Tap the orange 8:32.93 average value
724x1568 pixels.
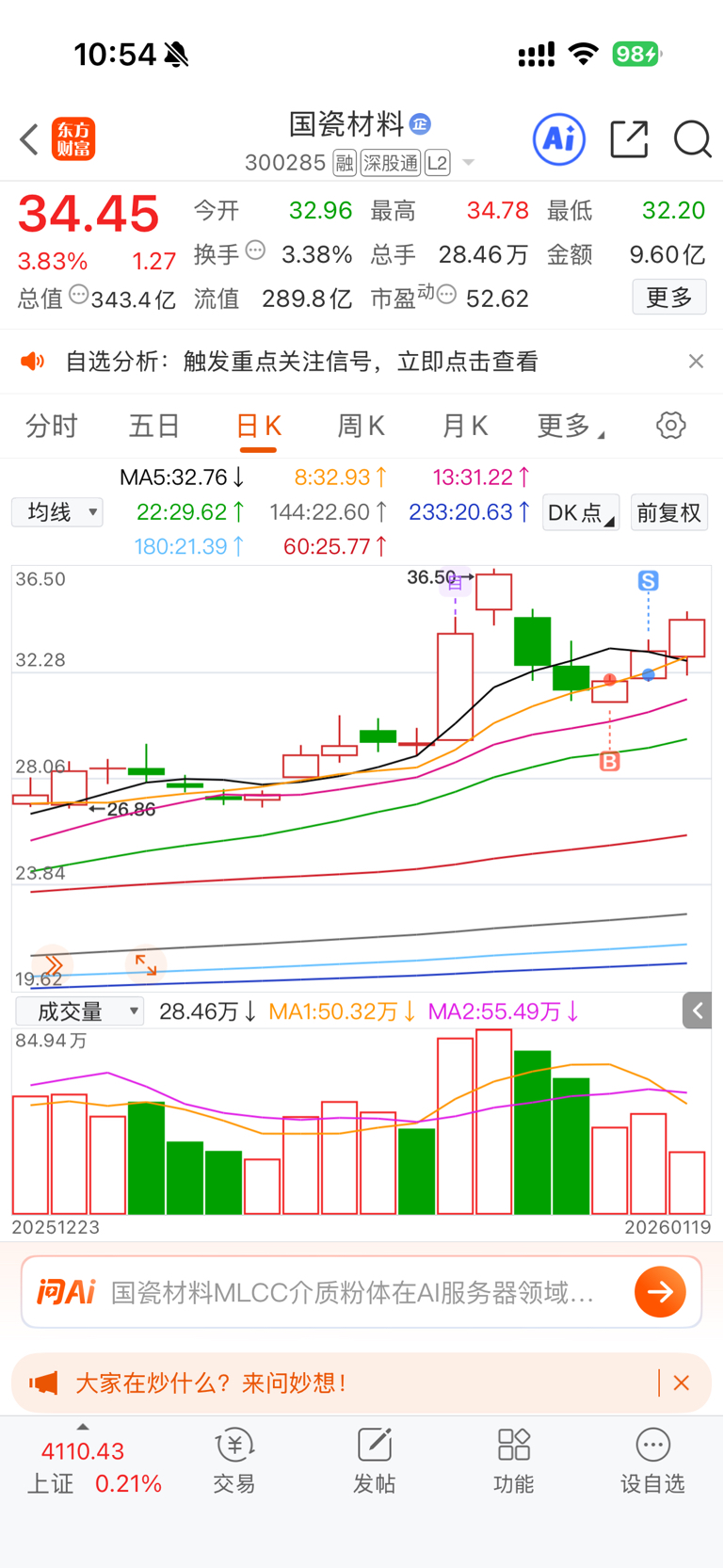[x=341, y=477]
